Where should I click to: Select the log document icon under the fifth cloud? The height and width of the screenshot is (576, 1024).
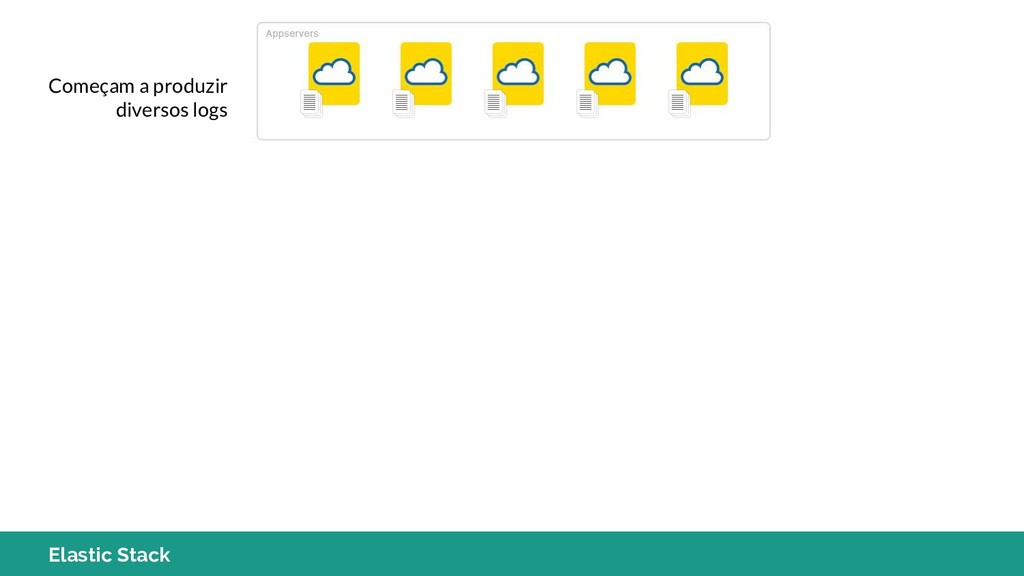point(679,103)
